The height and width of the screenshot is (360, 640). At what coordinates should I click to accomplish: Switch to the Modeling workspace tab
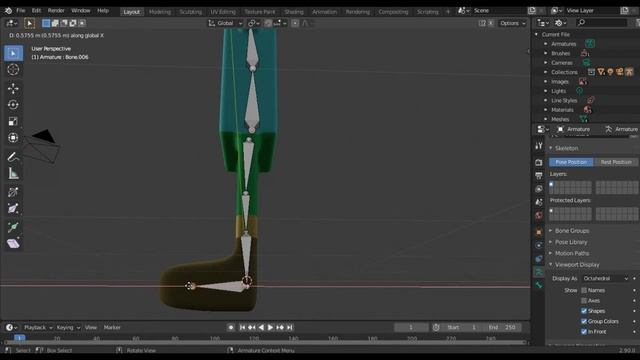pos(160,12)
